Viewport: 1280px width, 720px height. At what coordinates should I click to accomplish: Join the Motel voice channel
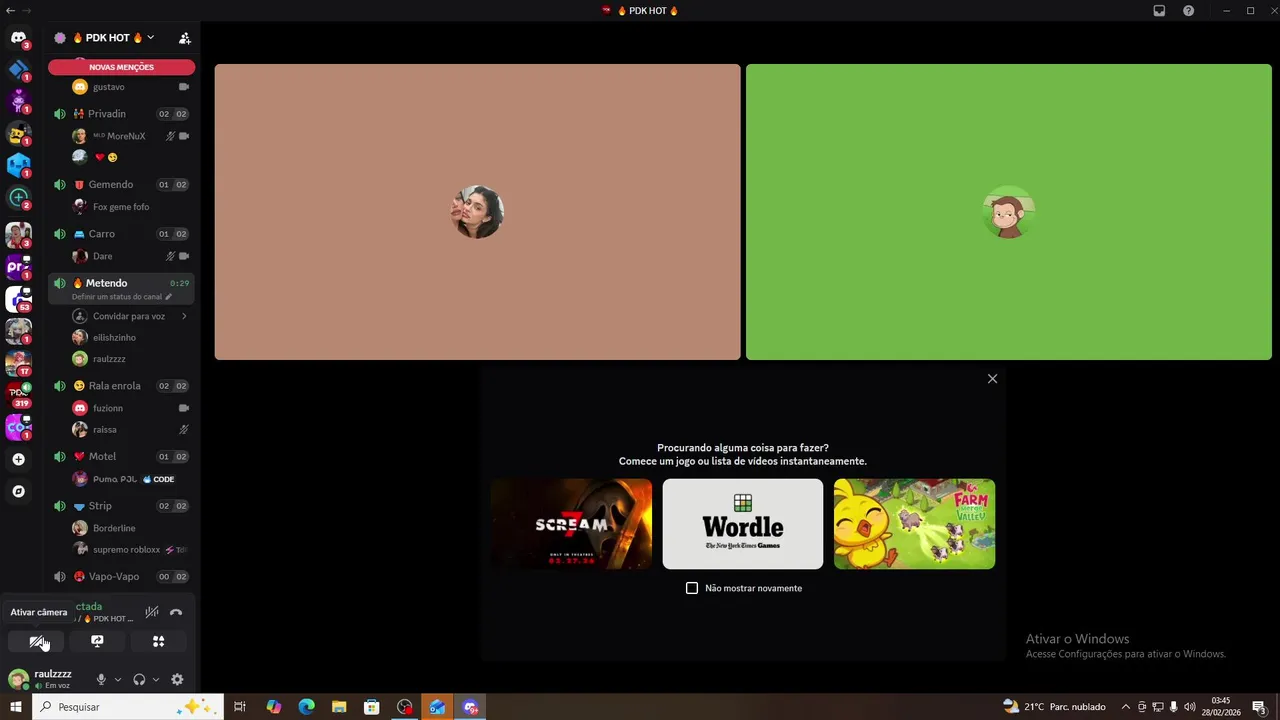[121, 456]
